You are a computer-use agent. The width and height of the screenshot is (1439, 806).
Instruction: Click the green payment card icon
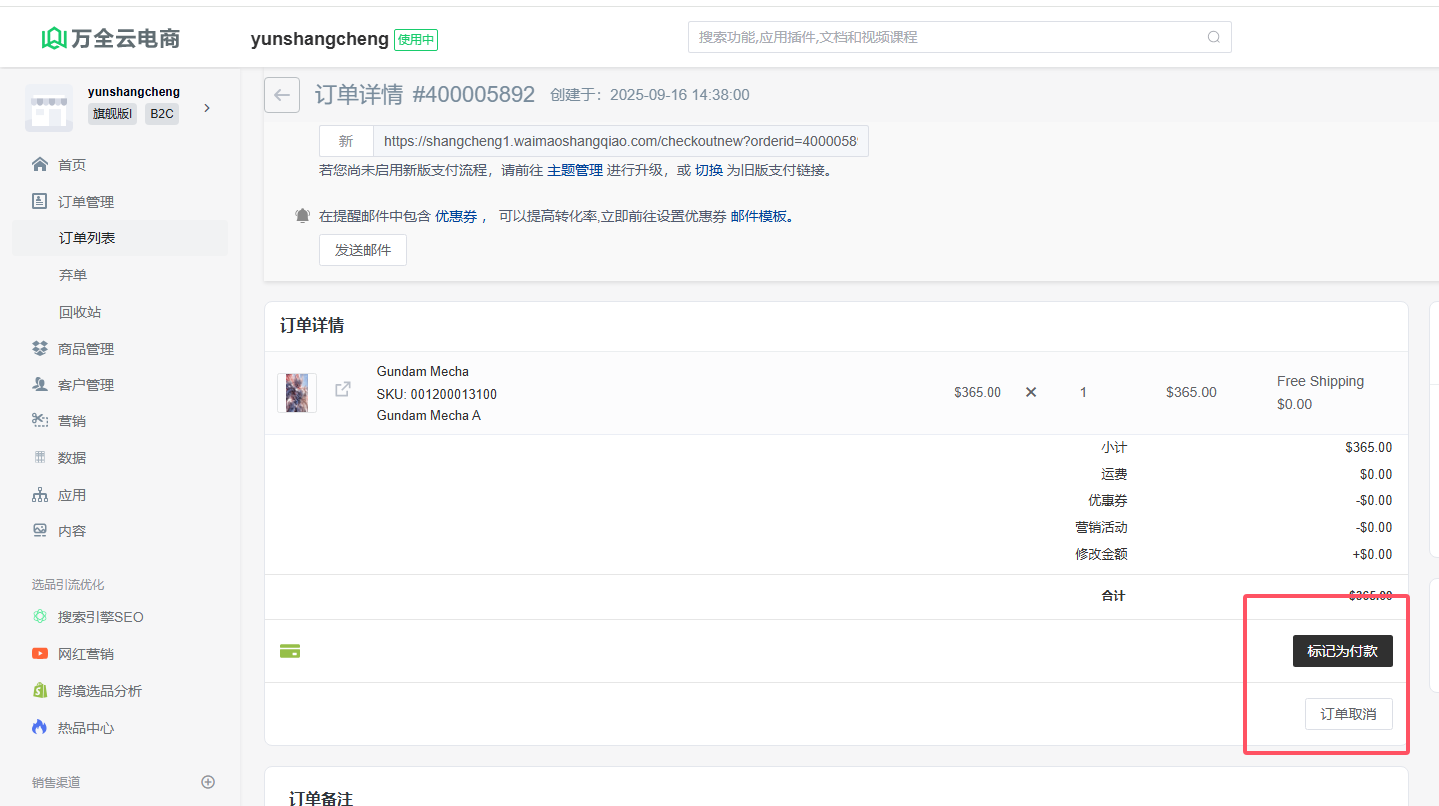pyautogui.click(x=290, y=651)
